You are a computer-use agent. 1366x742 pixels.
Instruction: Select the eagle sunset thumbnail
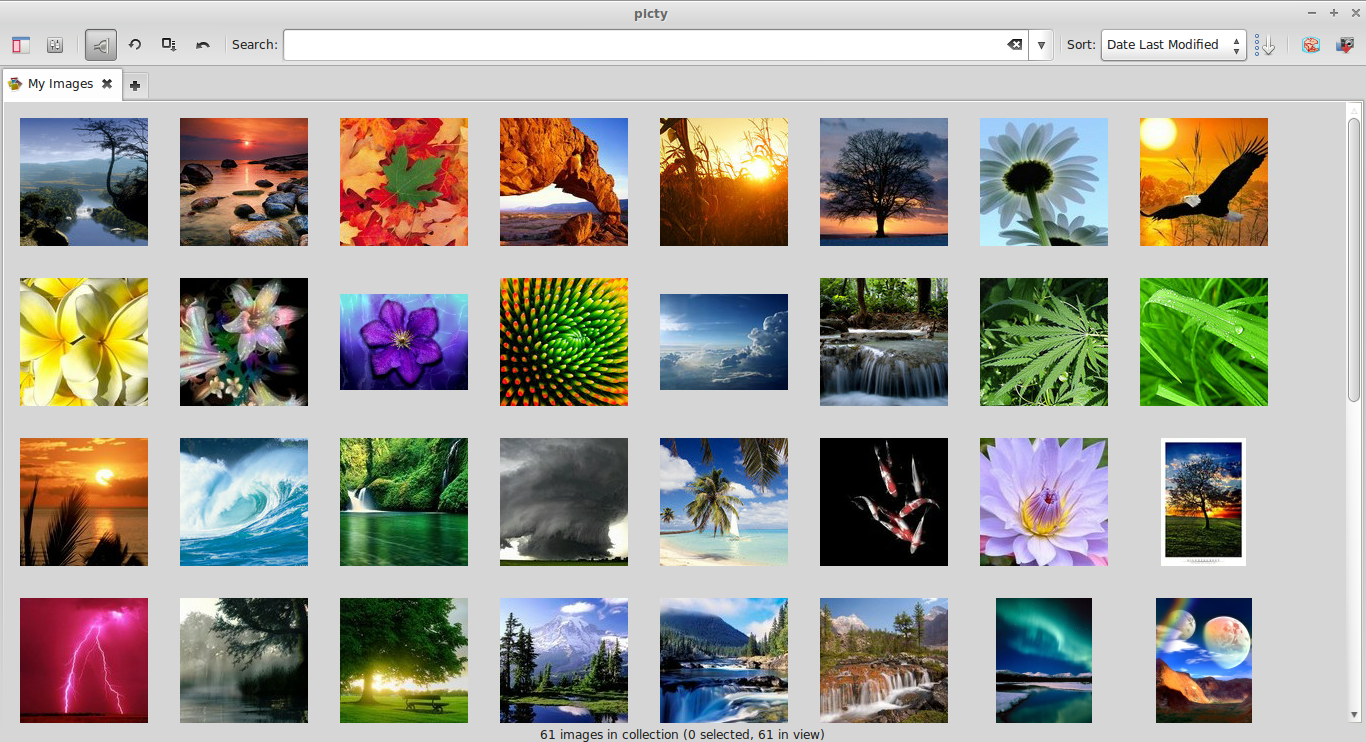pos(1203,181)
